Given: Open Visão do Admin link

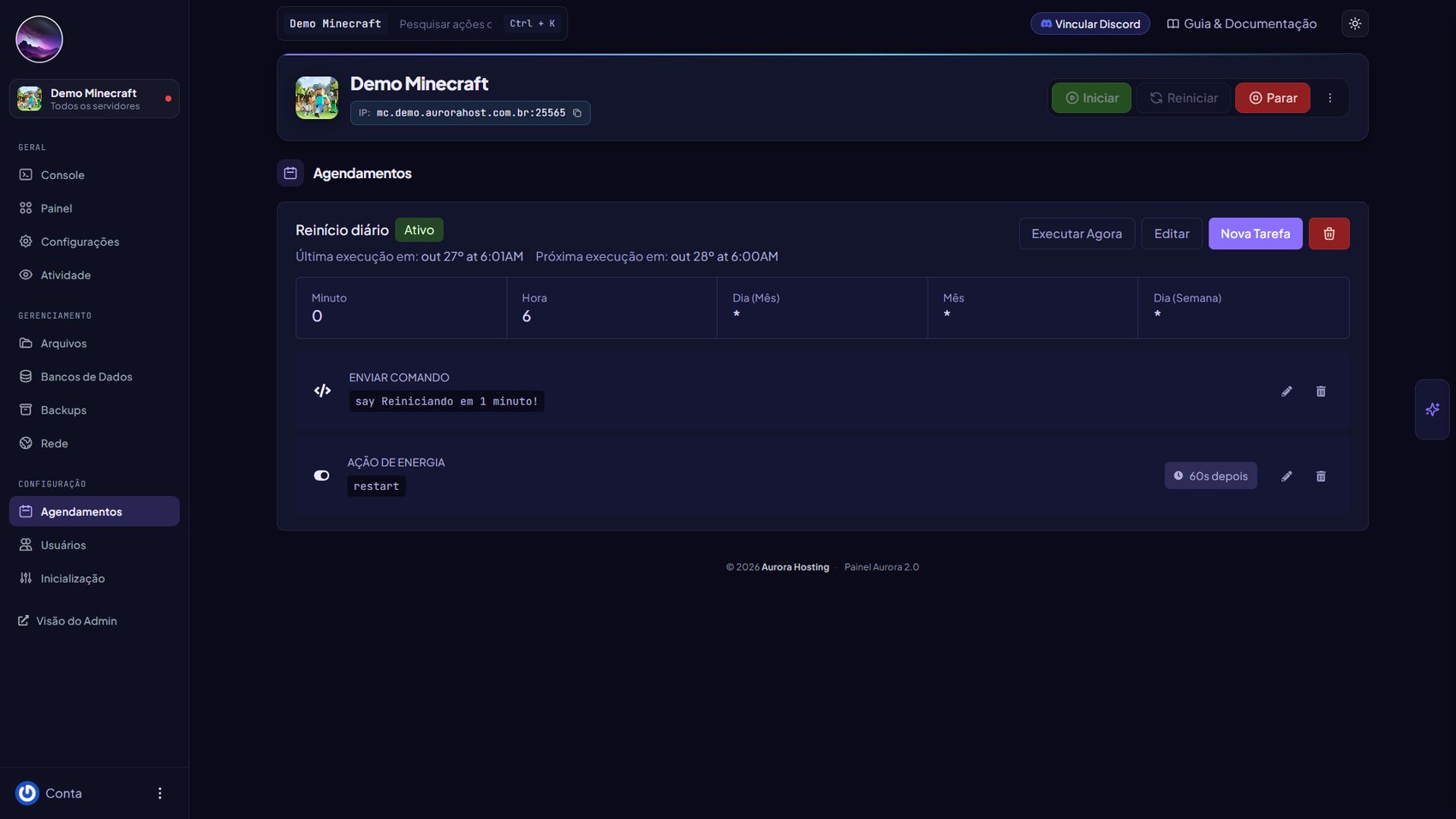Looking at the screenshot, I should tap(68, 621).
